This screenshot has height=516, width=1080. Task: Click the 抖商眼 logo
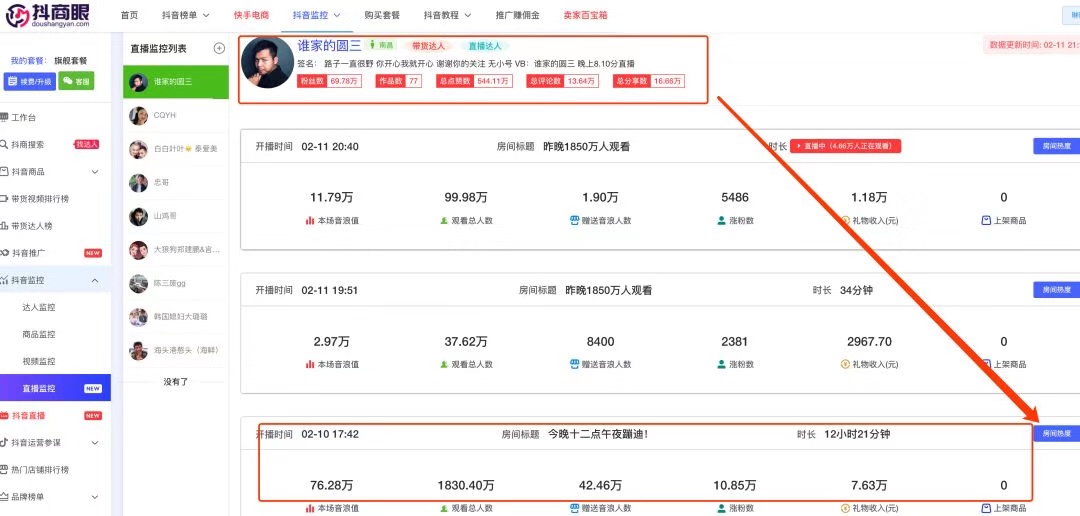(49, 14)
